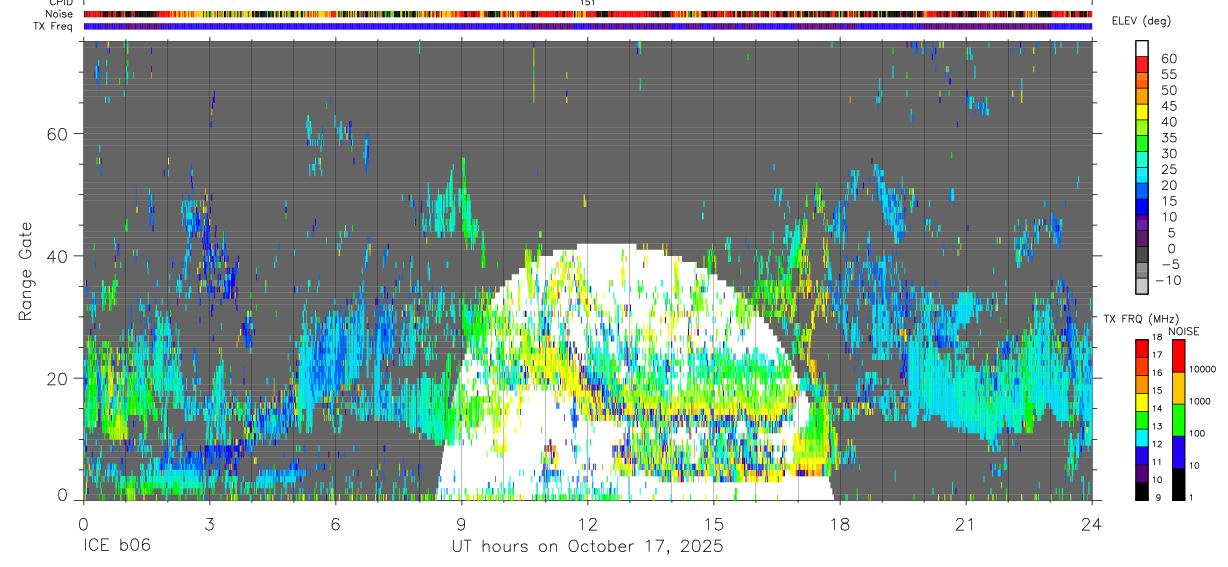
Task: Select the red ELEV swatch between 55 and 60
Action: [1142, 64]
